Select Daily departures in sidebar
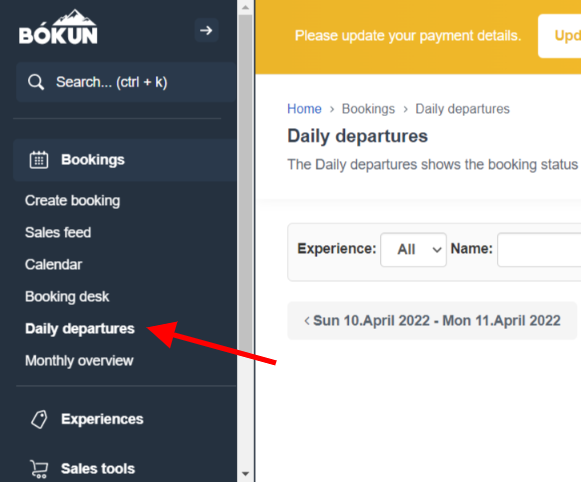This screenshot has height=482, width=581. click(x=80, y=329)
